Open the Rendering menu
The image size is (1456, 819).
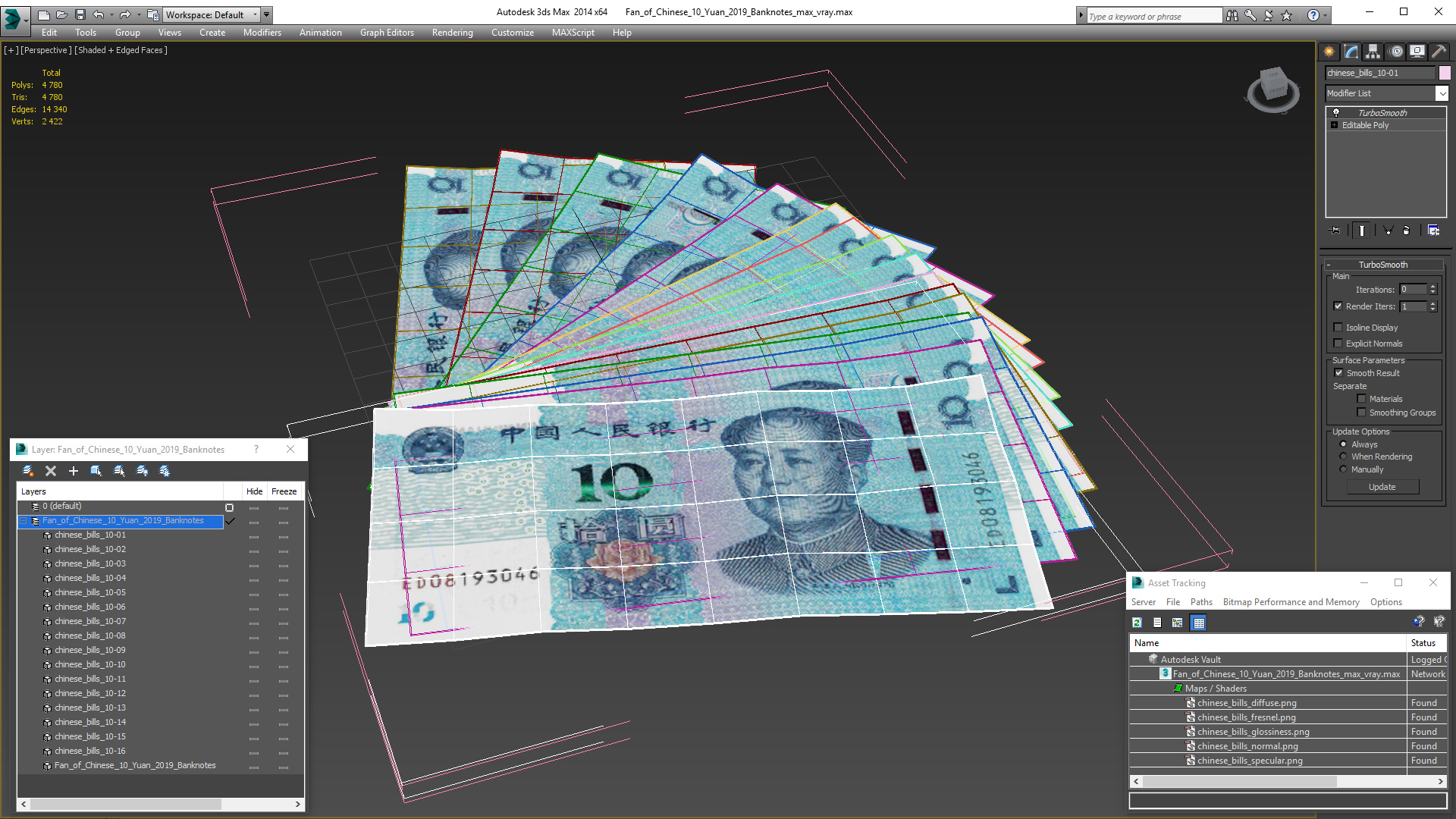452,33
